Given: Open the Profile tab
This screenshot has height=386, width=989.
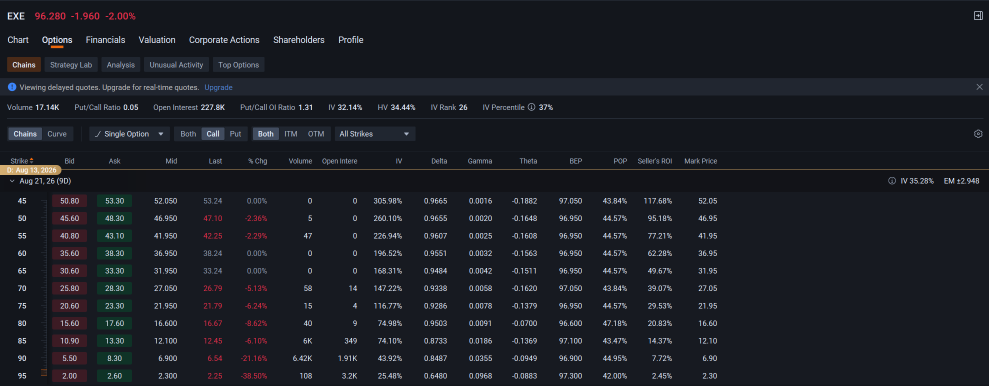Looking at the screenshot, I should click(351, 40).
